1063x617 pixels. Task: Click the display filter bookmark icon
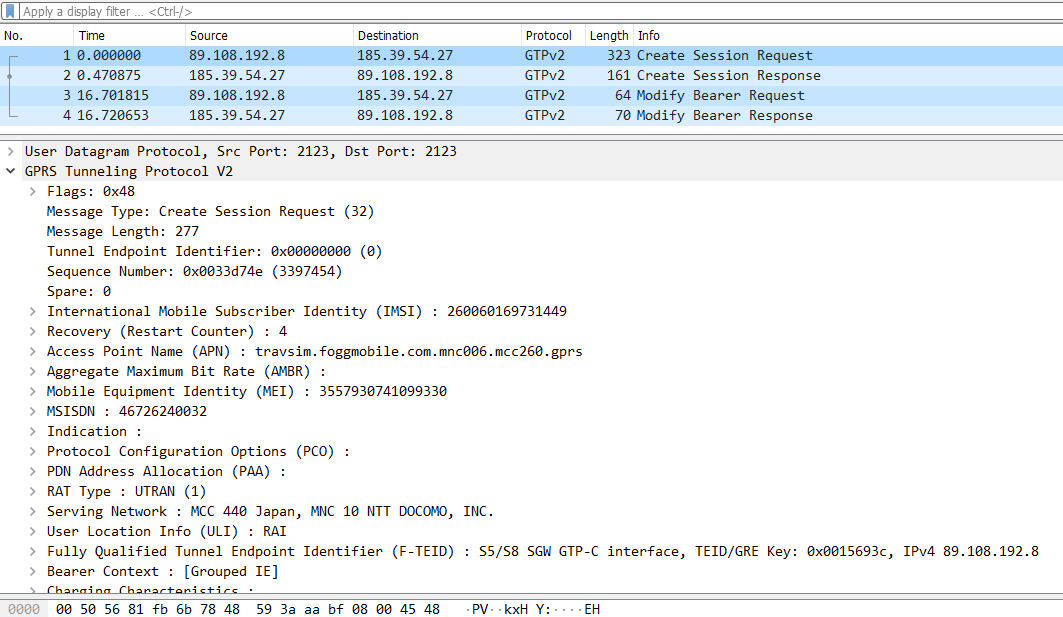11,11
